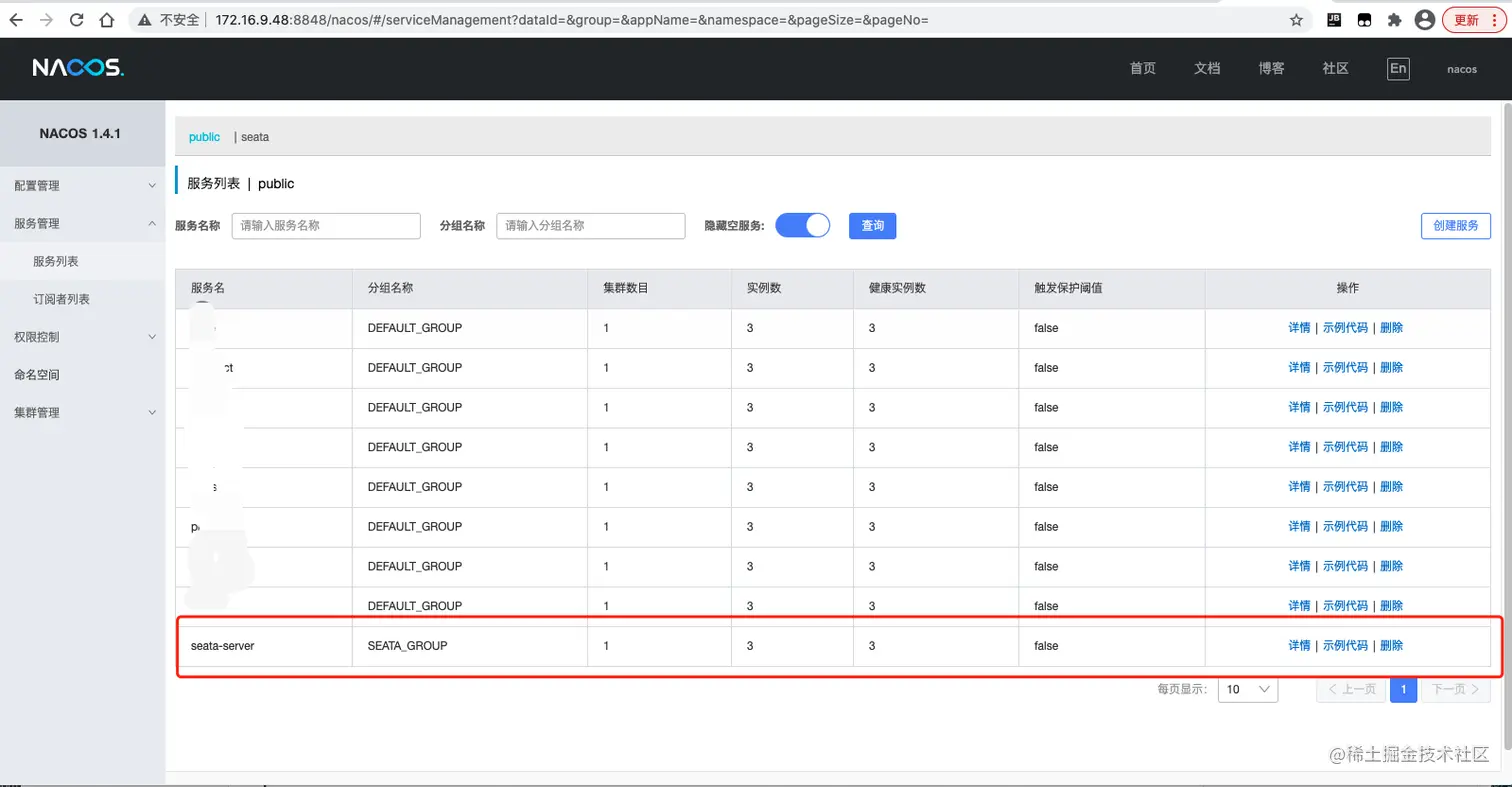
Task: Open 文档 in top navigation
Action: coord(1207,68)
